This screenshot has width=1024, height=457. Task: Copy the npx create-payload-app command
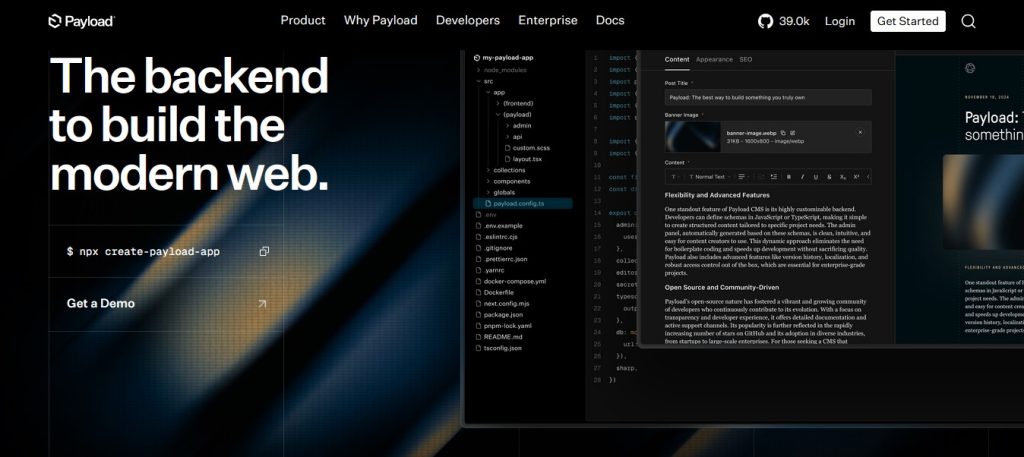[264, 251]
